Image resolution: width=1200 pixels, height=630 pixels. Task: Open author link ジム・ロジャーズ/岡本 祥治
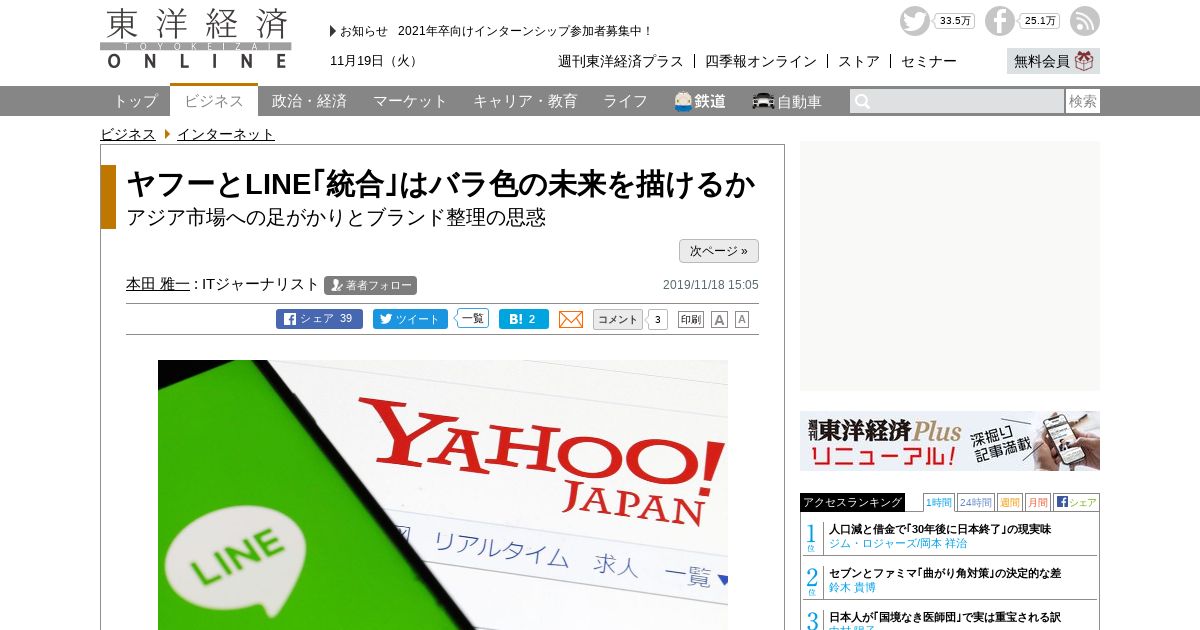tap(898, 543)
